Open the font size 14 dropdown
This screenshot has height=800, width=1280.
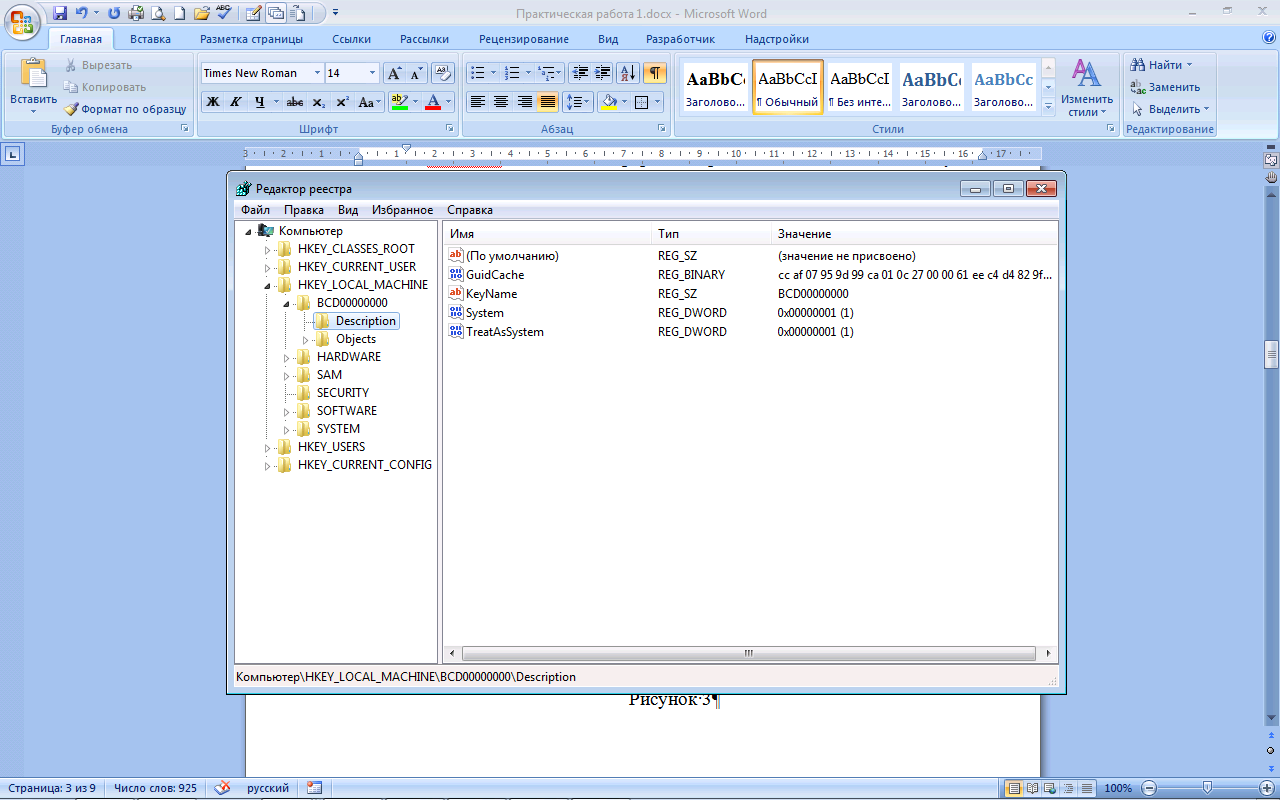[x=373, y=73]
